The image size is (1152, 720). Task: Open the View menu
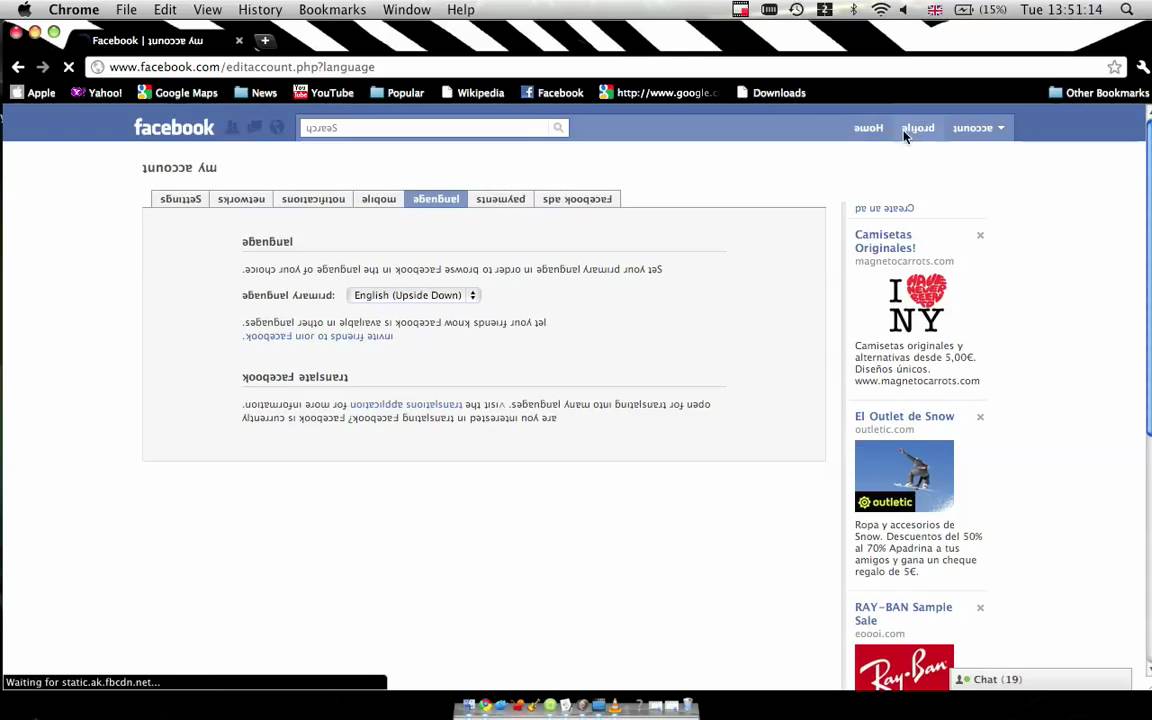[207, 10]
